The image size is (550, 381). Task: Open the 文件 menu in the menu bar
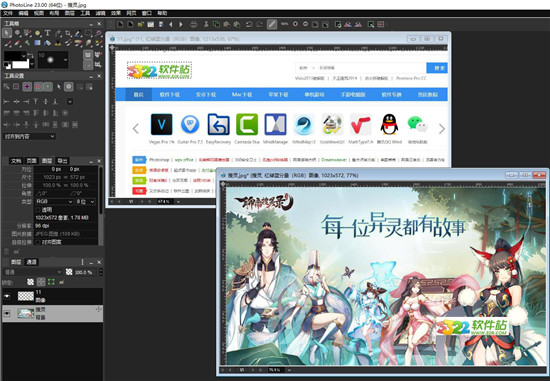[8, 13]
